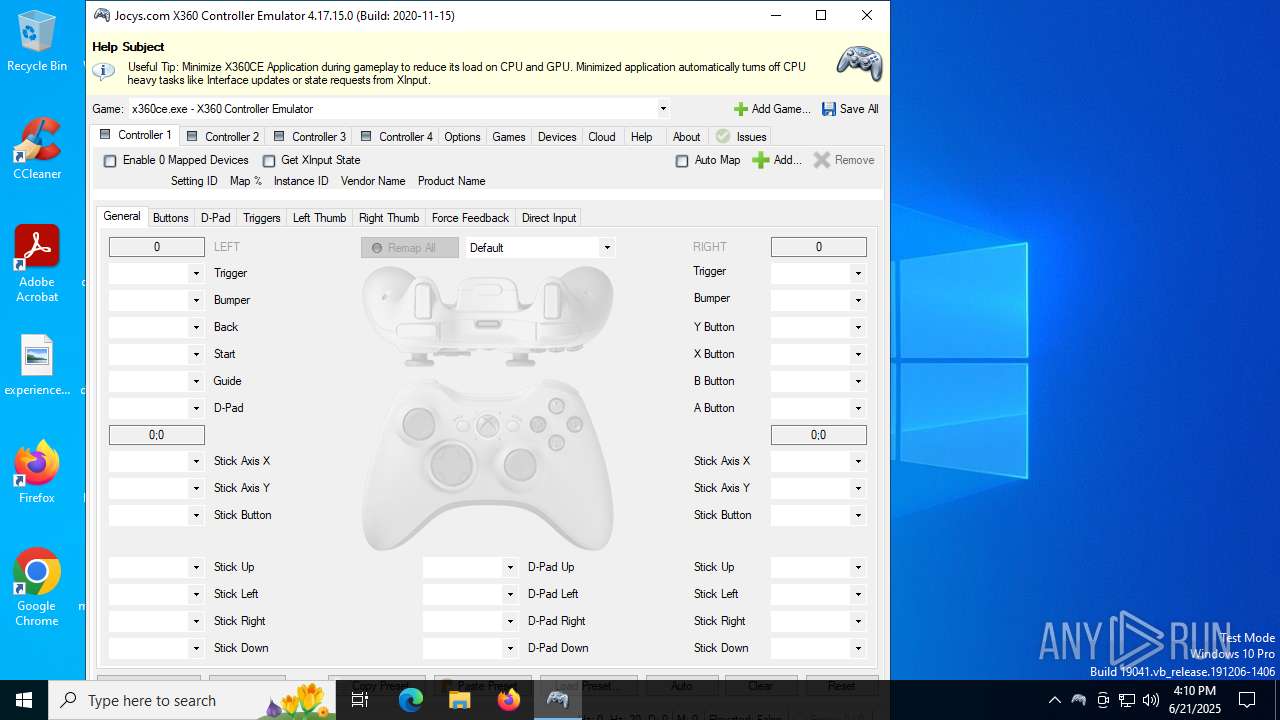The width and height of the screenshot is (1280, 720).
Task: Open the Back button mapping dropdown
Action: tap(196, 327)
